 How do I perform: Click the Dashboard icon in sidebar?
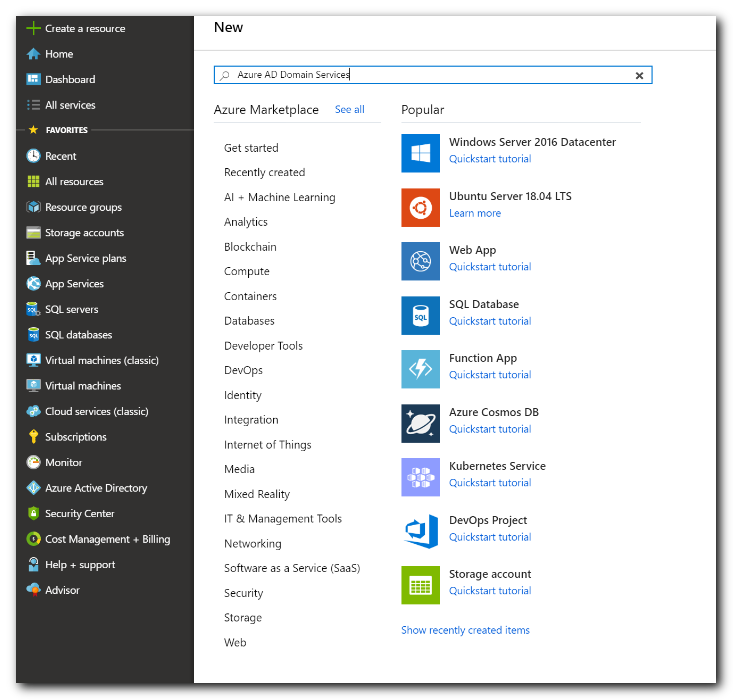coord(33,79)
